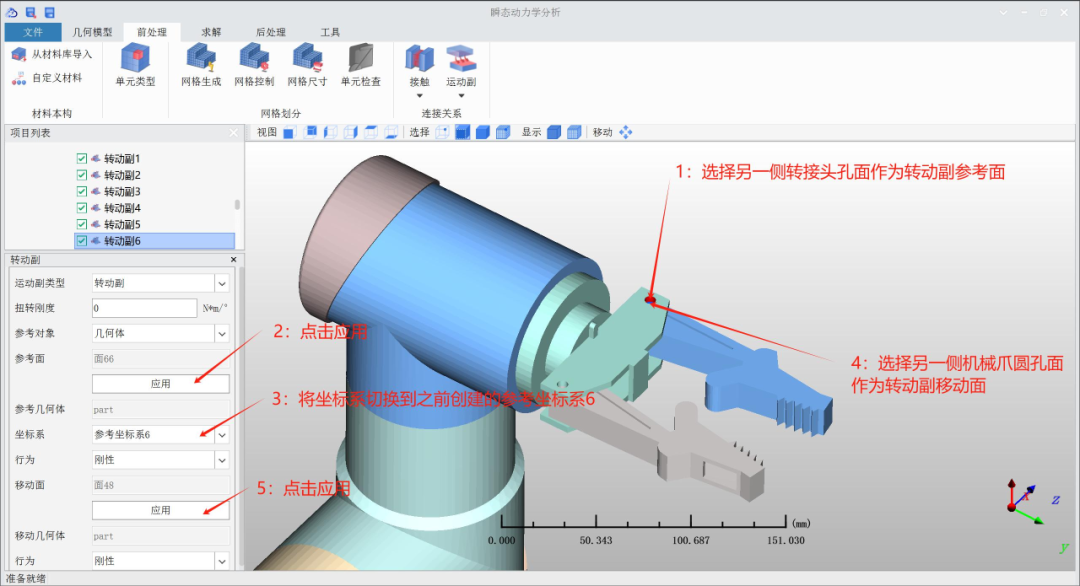The width and height of the screenshot is (1080, 586).
Task: Switch to left view cube icon
Action: pos(331,132)
